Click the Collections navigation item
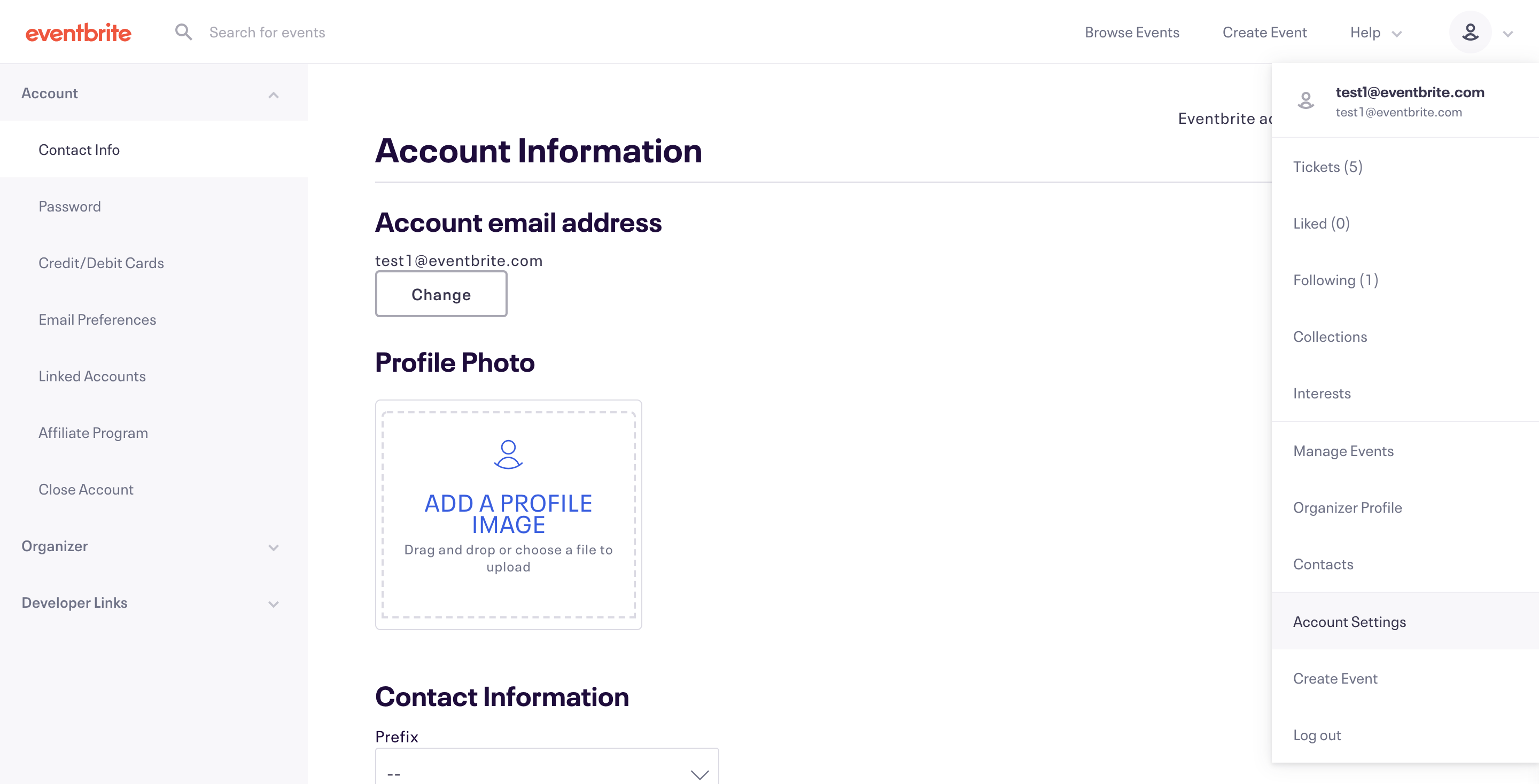 click(x=1329, y=335)
